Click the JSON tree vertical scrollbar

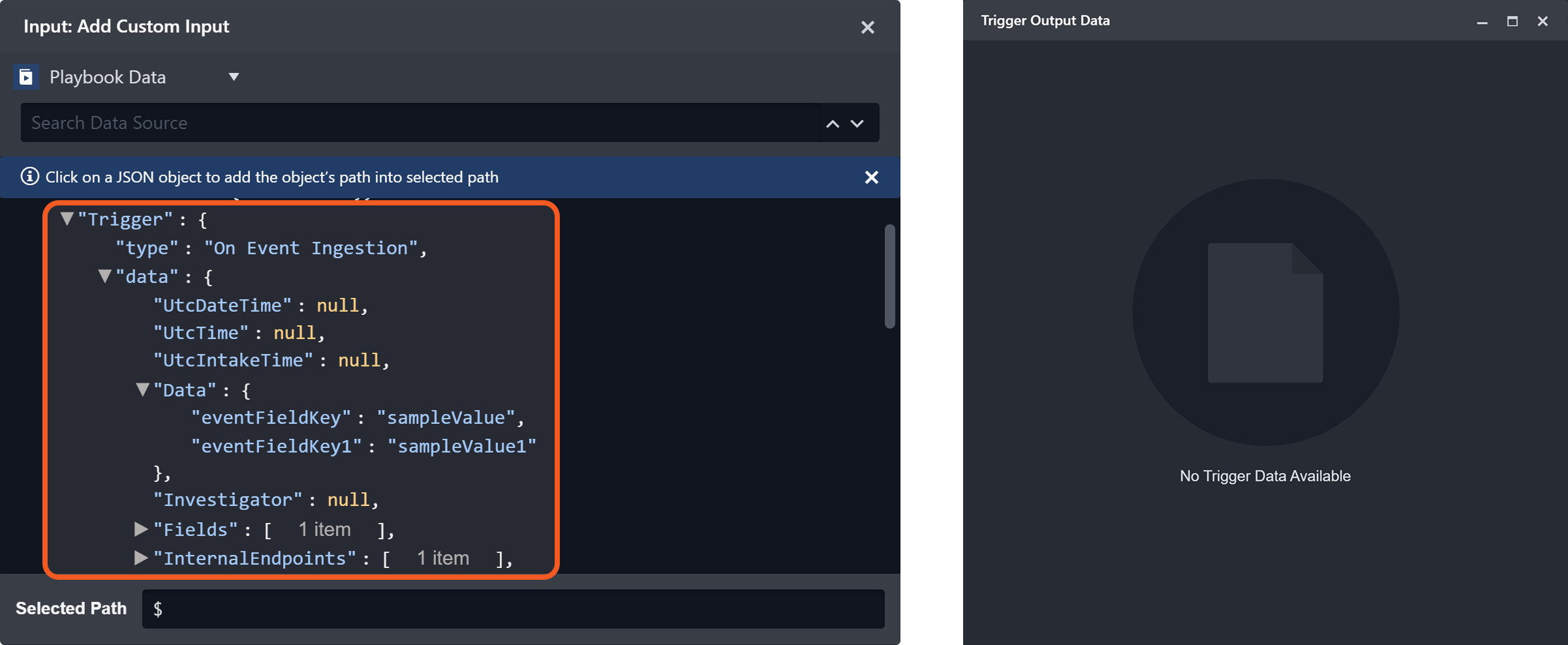[889, 277]
